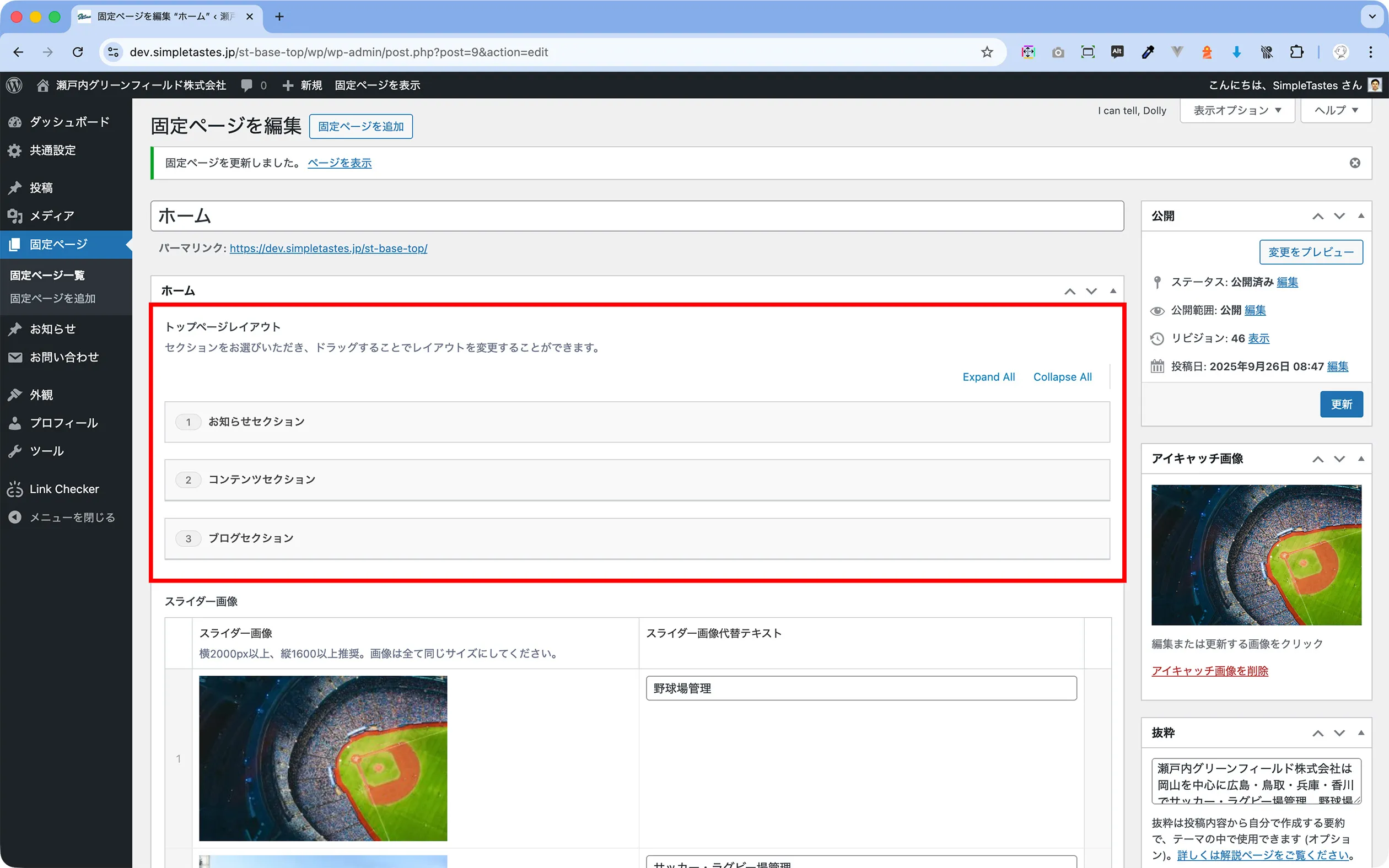The width and height of the screenshot is (1389, 868).
Task: Toggle the アイキャッチ画像 panel triangle
Action: tap(1361, 459)
